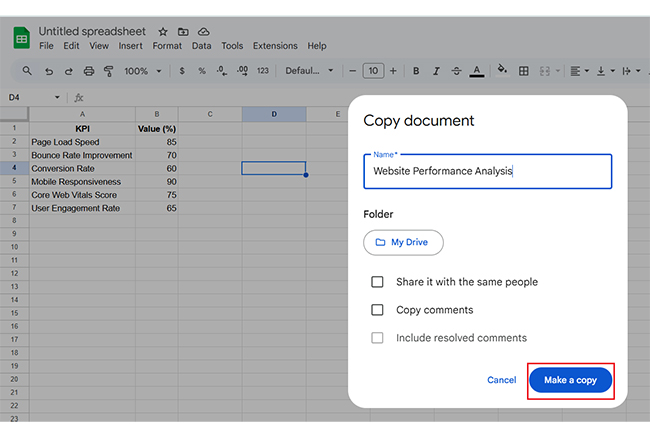Star the Untitled spreadsheet
650x437 pixels.
click(x=163, y=31)
